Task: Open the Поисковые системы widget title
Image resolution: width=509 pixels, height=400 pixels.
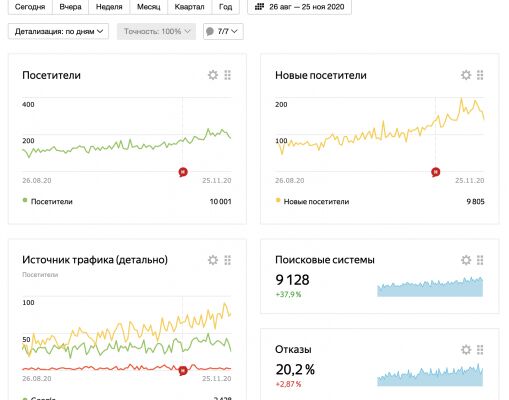Action: click(325, 260)
